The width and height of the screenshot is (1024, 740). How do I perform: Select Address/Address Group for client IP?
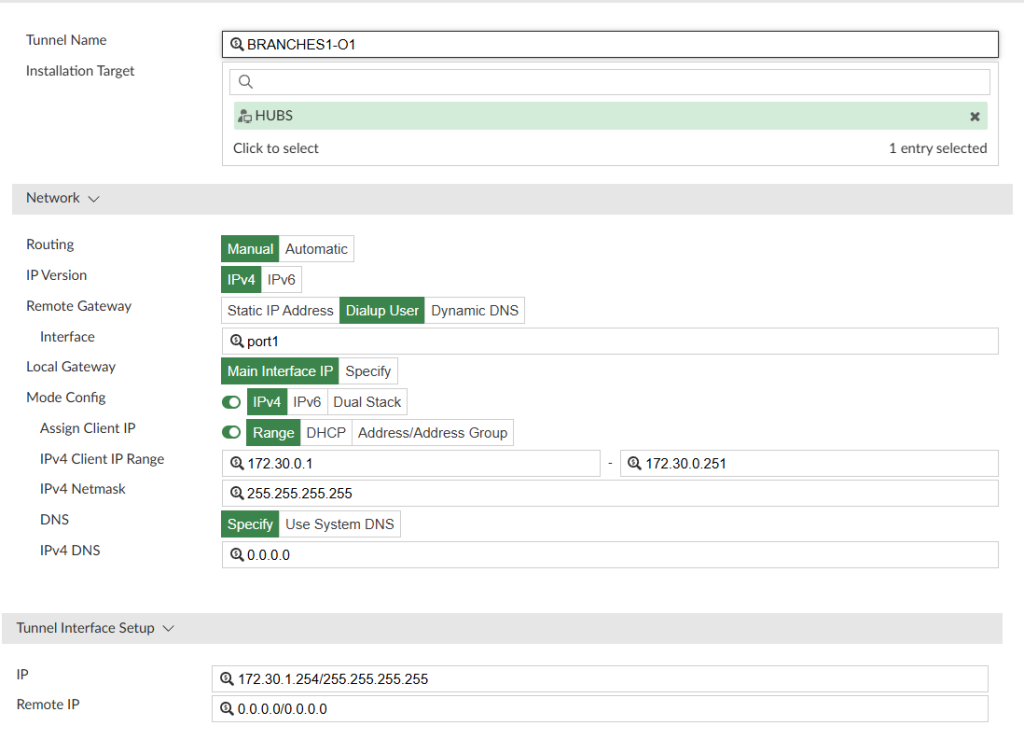[x=432, y=432]
